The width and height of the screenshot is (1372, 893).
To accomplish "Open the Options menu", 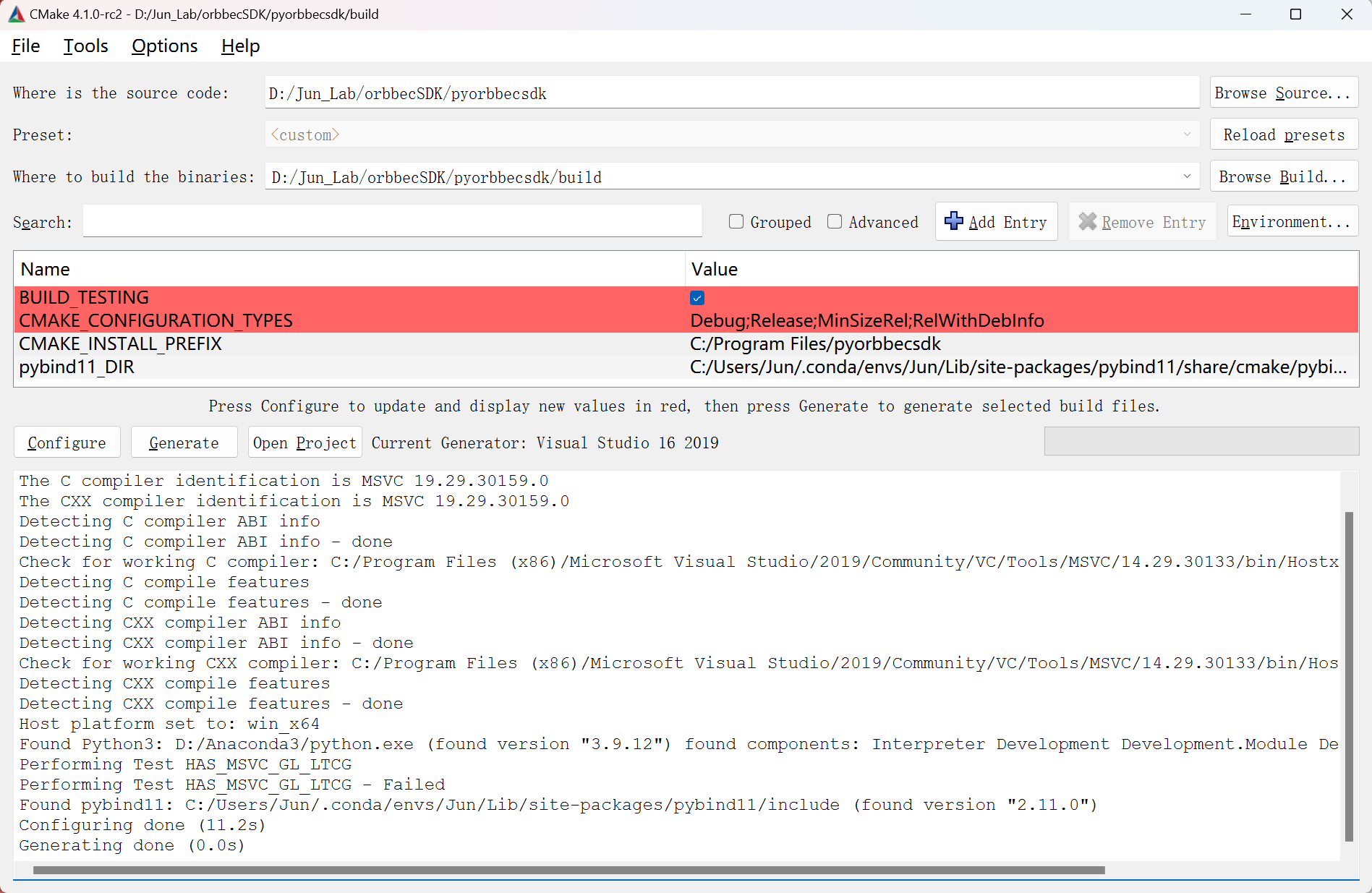I will 164,46.
